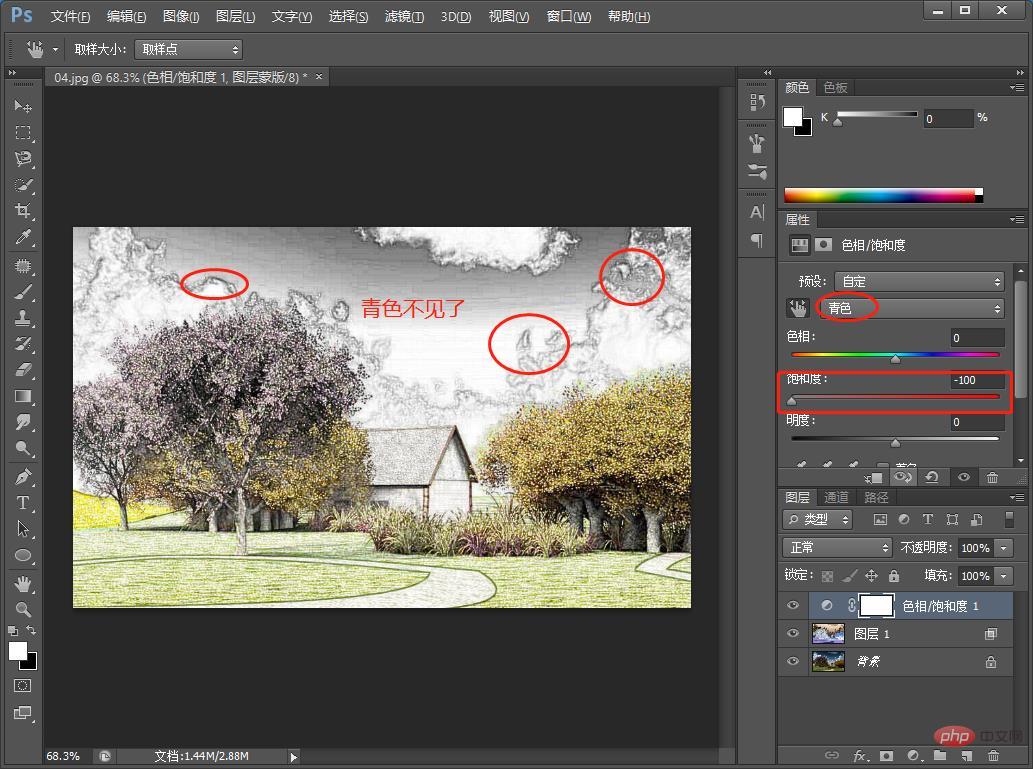
Task: Toggle adjustment visibility eye in Properties
Action: (963, 477)
